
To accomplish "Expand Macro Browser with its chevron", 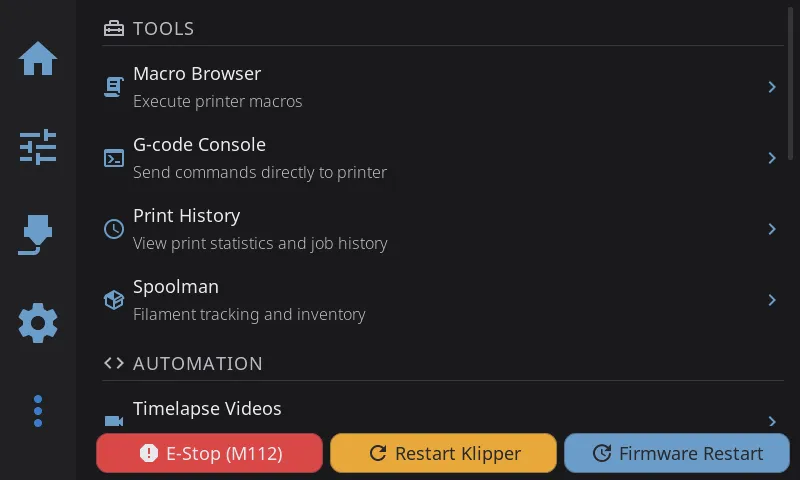I will click(x=772, y=87).
